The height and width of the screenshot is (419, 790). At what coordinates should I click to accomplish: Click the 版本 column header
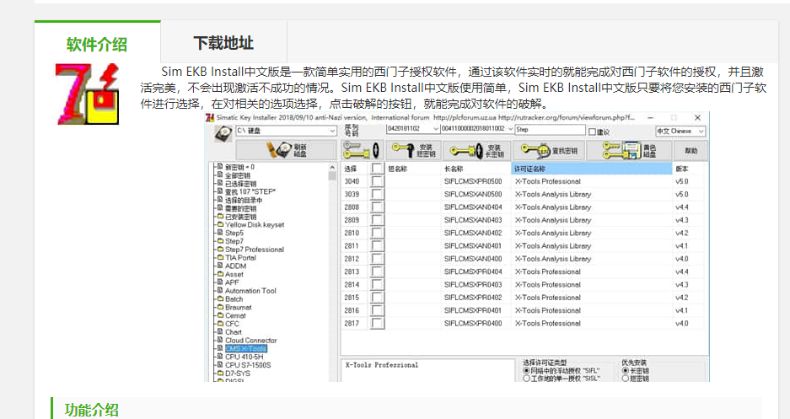(689, 168)
